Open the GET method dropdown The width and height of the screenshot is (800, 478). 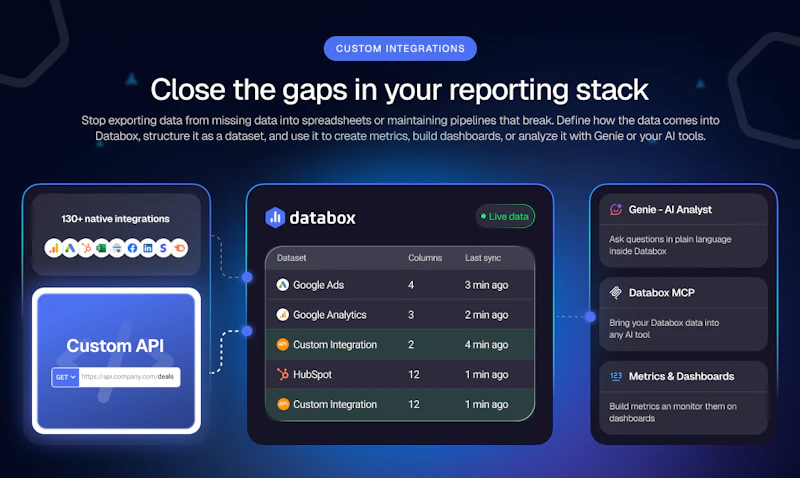pos(65,377)
